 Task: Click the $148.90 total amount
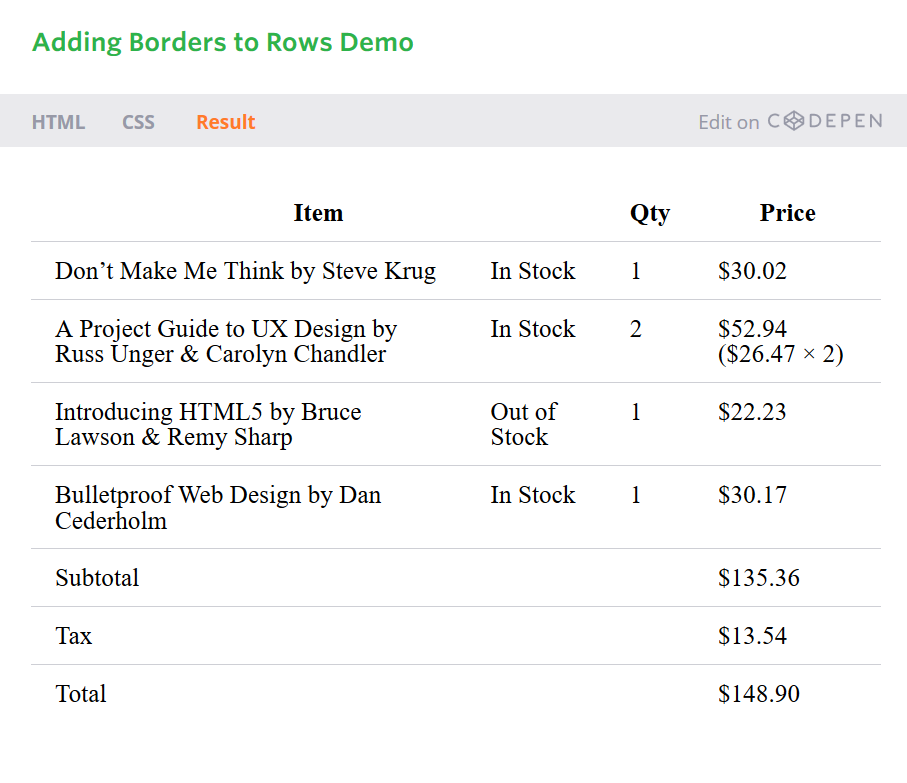point(758,693)
